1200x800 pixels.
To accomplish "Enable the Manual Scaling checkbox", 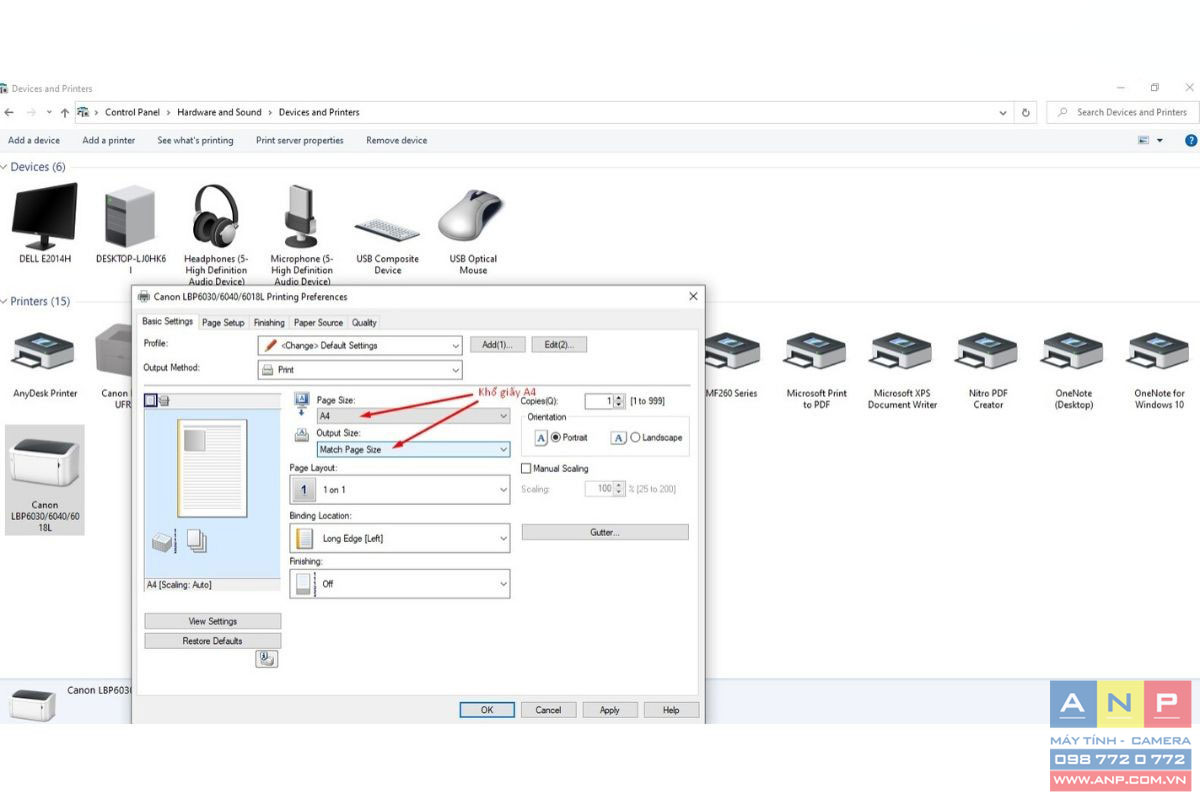I will point(526,468).
